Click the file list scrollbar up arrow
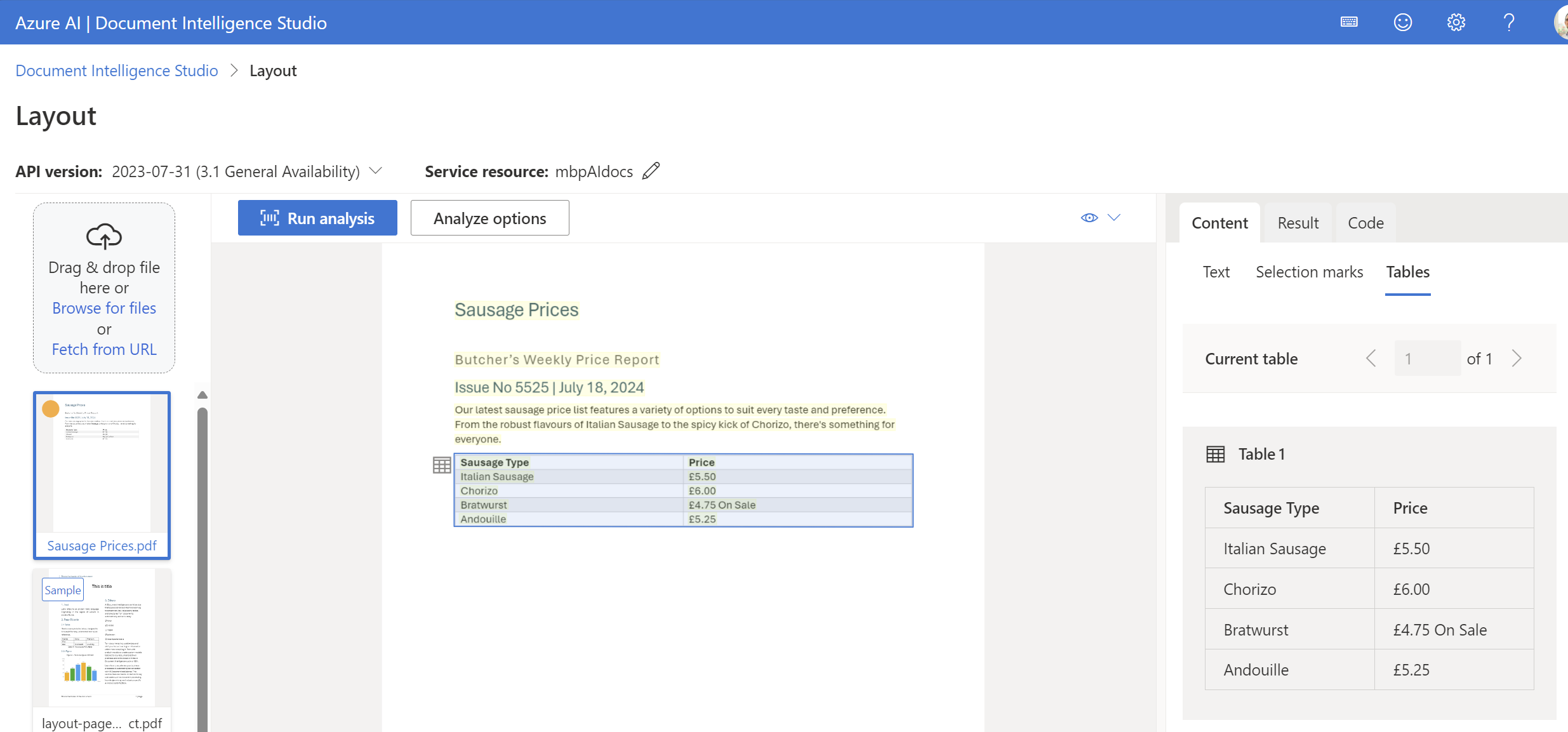Screen dimensions: 1568x732 203,395
